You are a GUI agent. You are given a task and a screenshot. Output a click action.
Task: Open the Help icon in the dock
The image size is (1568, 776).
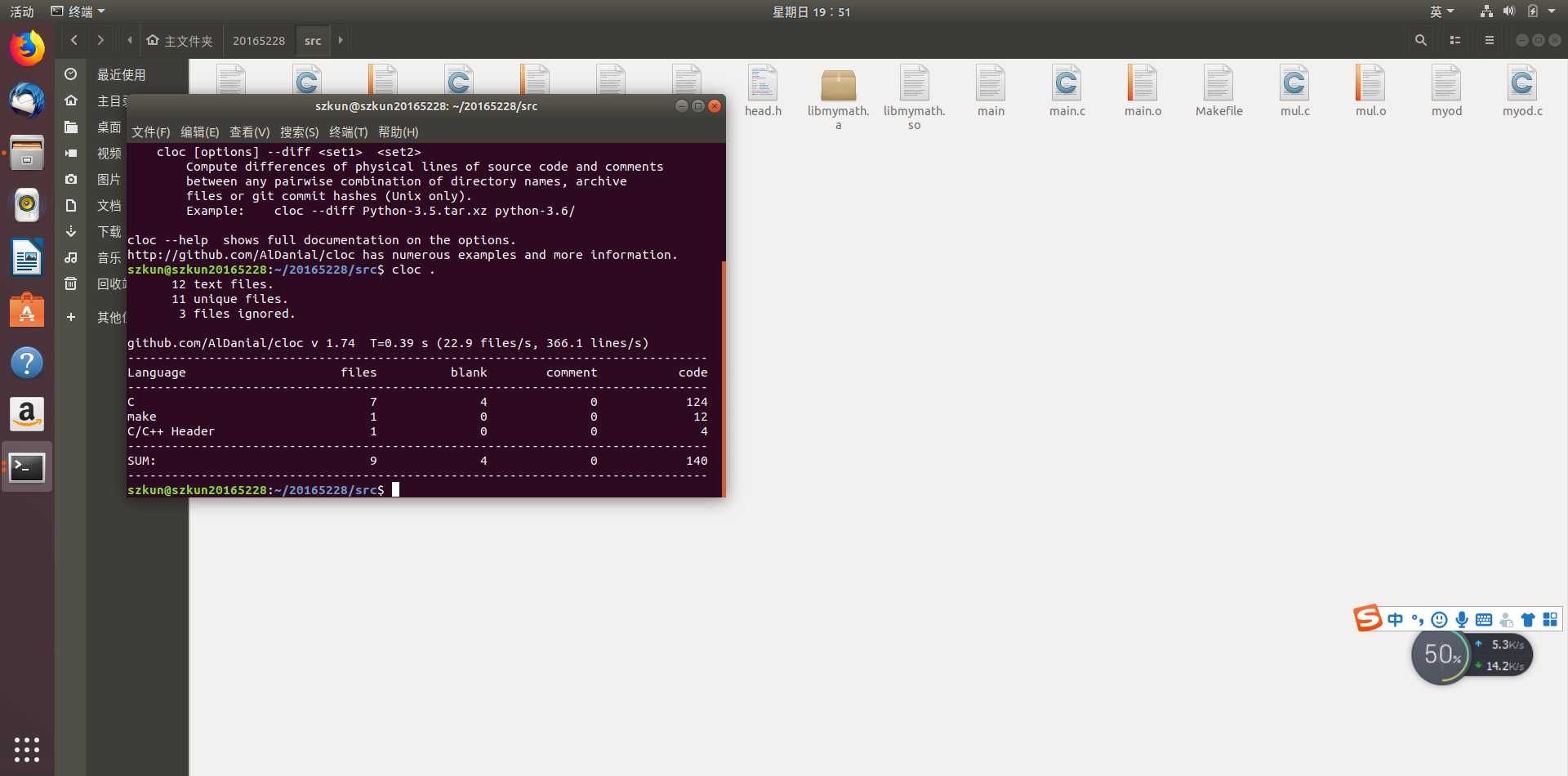click(x=27, y=363)
